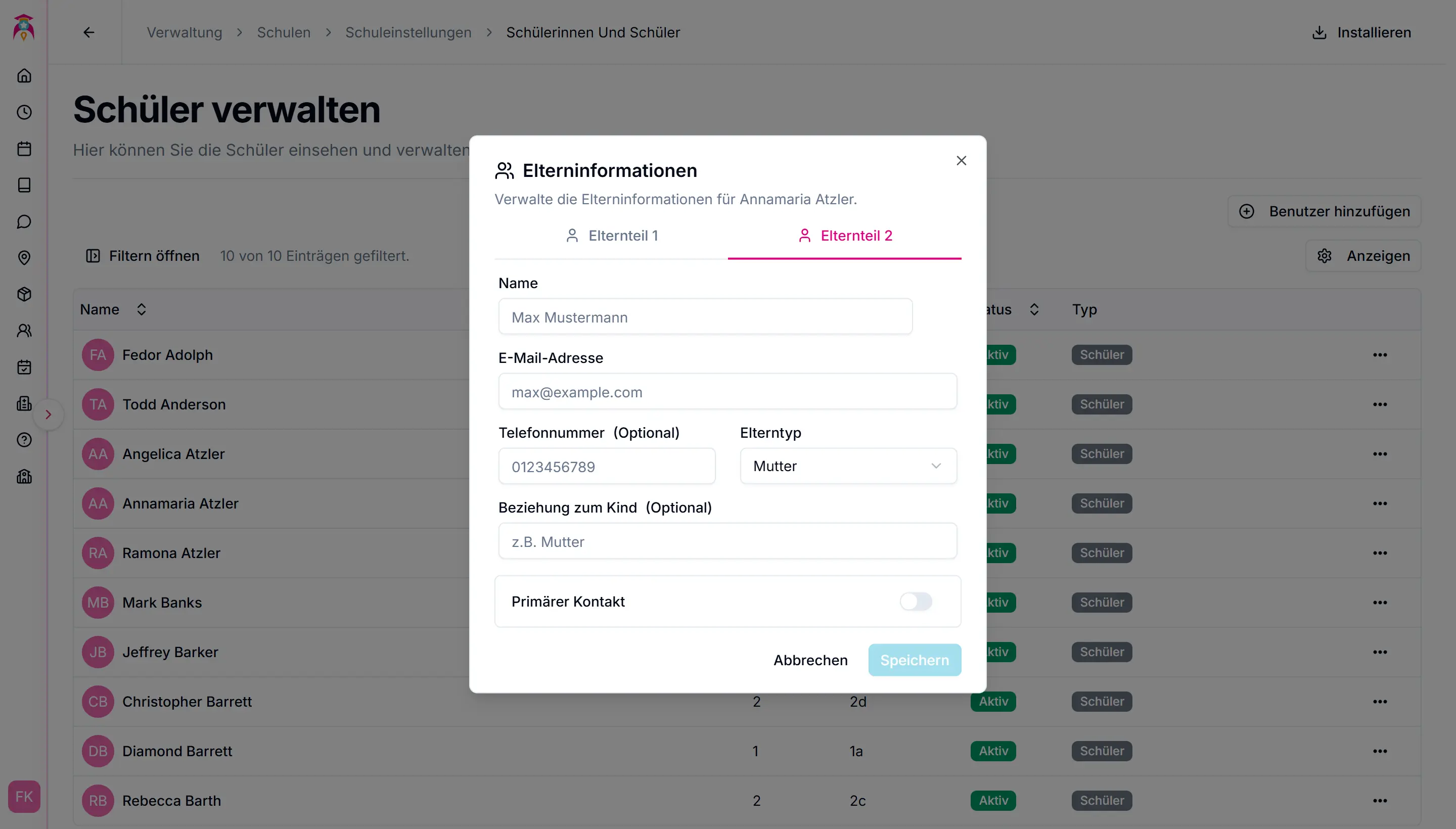
Task: Click the E-Mail-Adresse input field
Action: tap(727, 392)
